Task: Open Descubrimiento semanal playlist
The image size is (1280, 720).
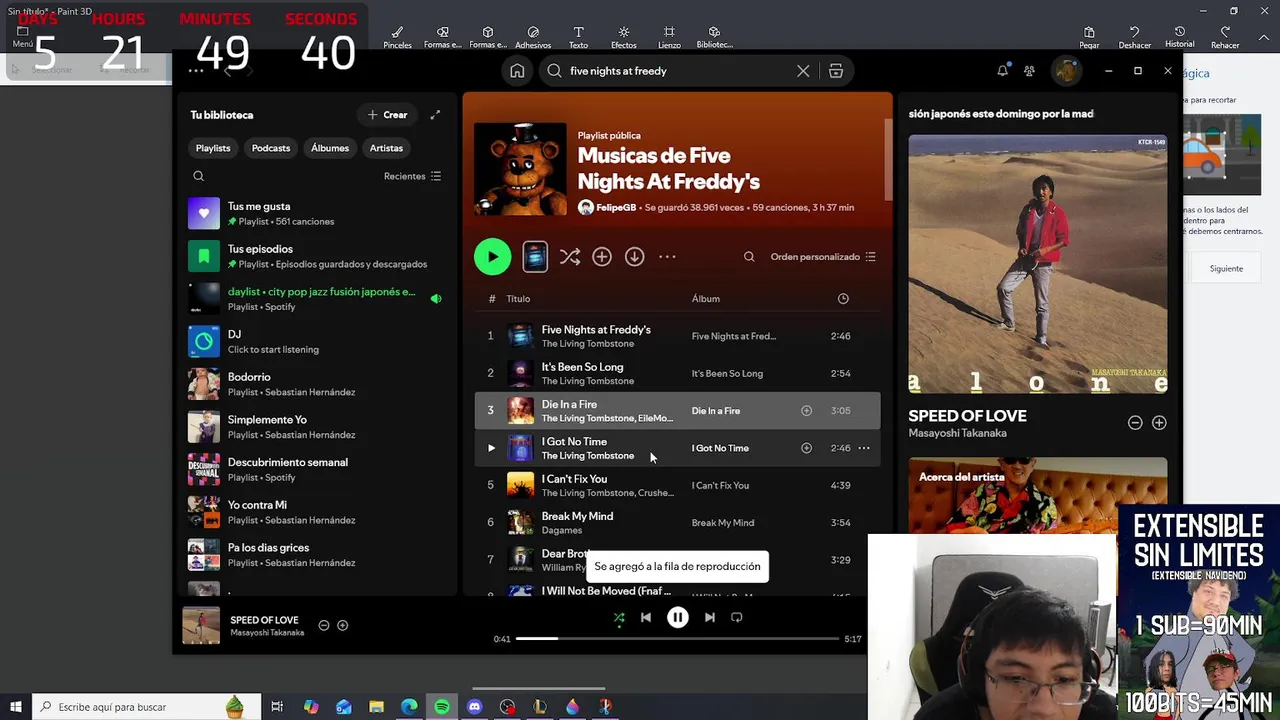Action: click(x=316, y=469)
